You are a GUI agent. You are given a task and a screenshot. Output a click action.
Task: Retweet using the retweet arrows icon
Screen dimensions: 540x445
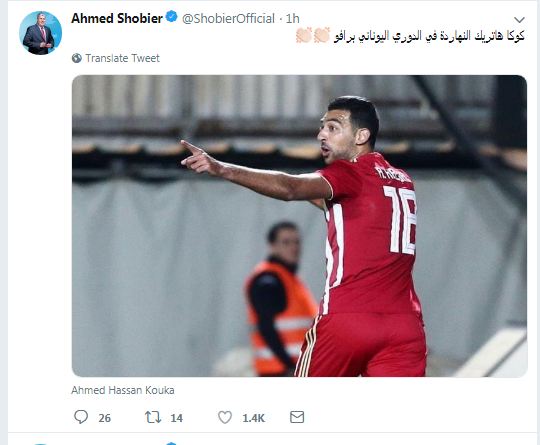(x=153, y=417)
